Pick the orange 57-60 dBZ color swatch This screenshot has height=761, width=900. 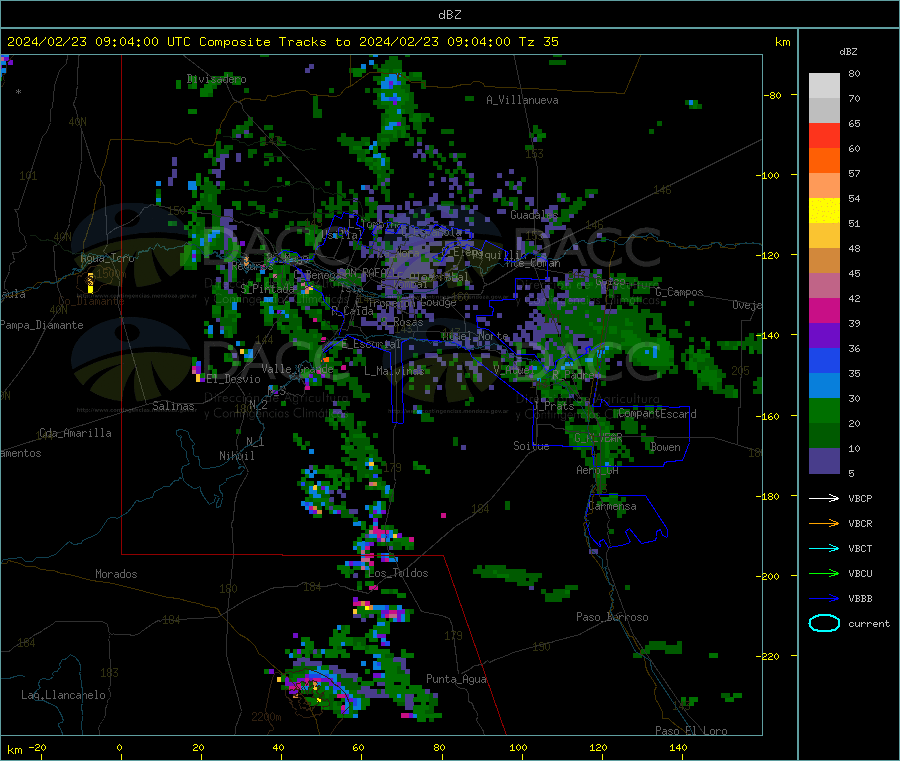click(x=824, y=161)
